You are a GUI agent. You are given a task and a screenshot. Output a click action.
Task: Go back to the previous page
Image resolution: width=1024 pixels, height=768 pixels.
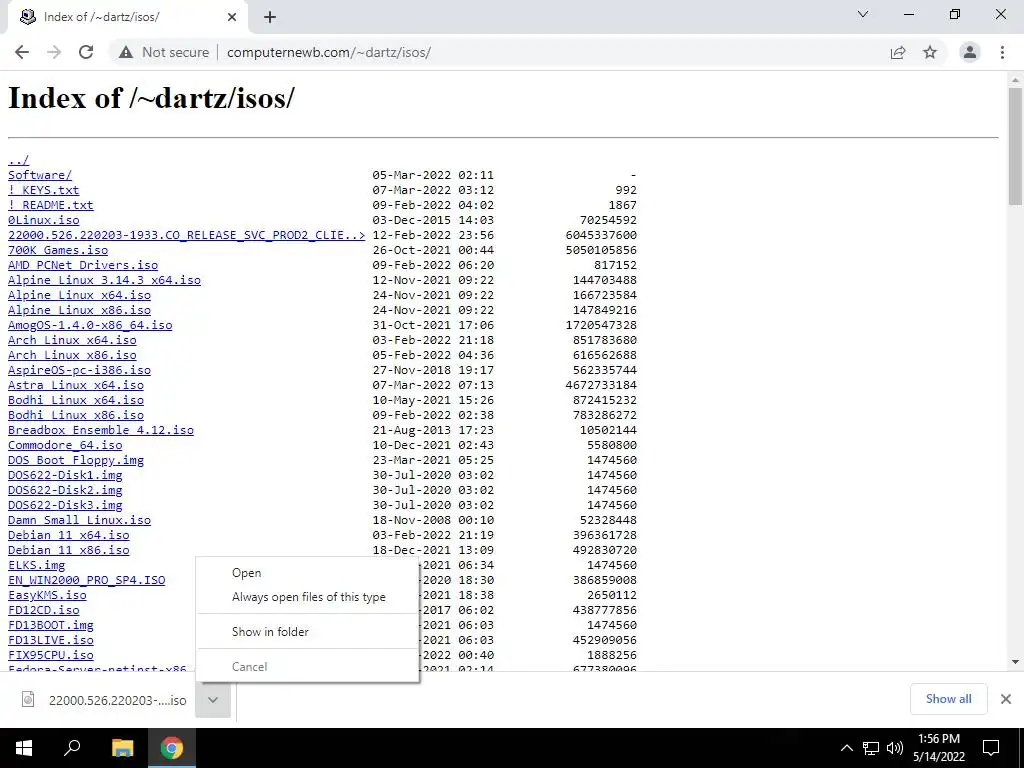22,52
